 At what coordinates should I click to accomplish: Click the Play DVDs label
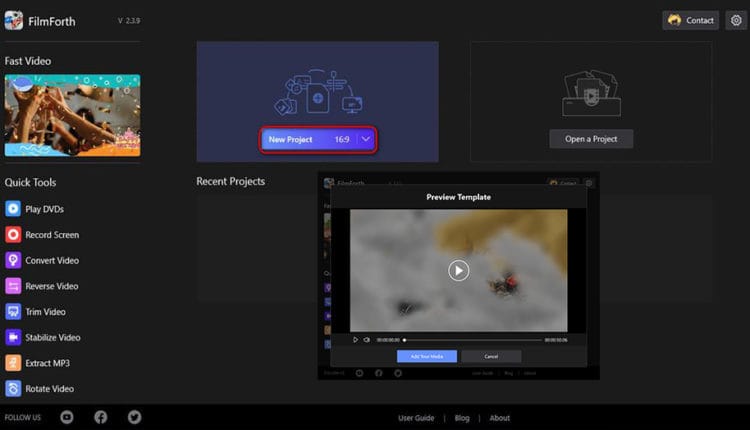pos(44,209)
